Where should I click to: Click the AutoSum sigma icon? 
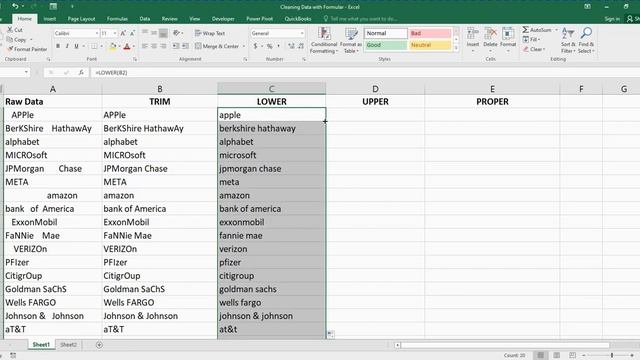[x=526, y=30]
